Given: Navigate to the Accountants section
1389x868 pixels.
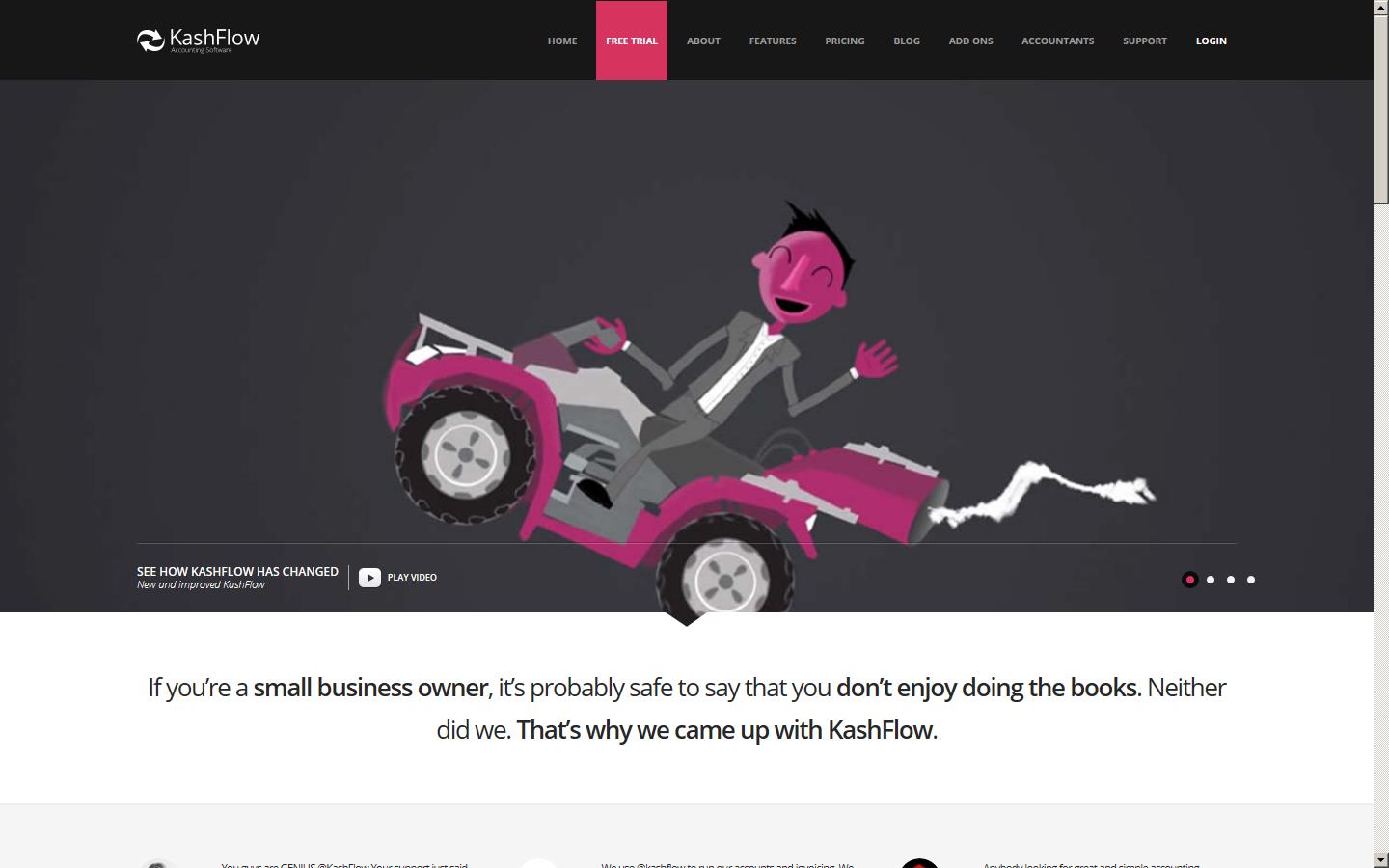Looking at the screenshot, I should click(1057, 41).
